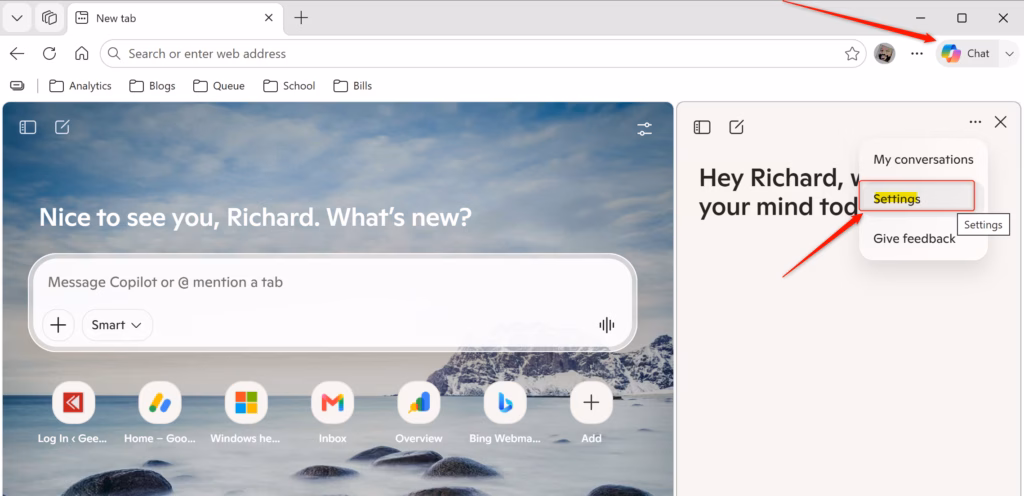Open the School bookmarks folder
This screenshot has width=1024, height=496.
pyautogui.click(x=289, y=85)
